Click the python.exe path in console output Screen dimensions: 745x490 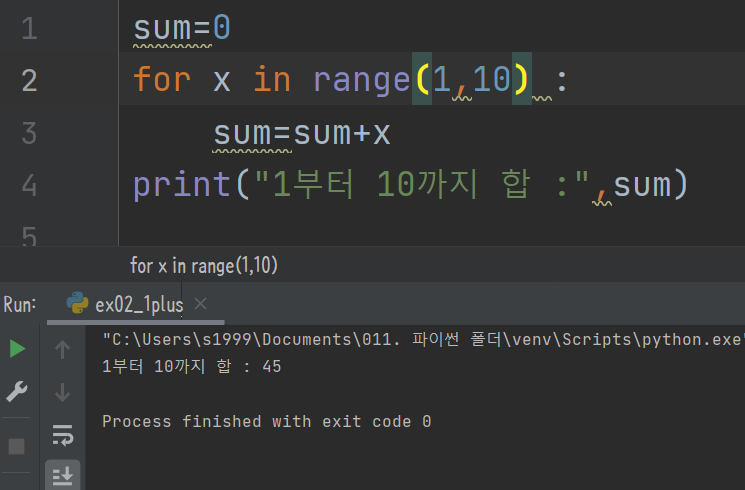point(423,339)
